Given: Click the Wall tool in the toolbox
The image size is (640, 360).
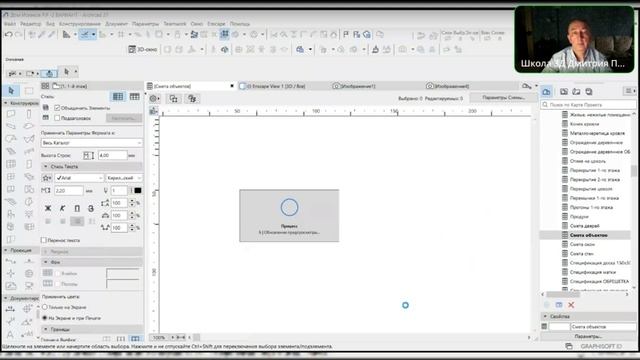Looking at the screenshot, I should 11,114.
